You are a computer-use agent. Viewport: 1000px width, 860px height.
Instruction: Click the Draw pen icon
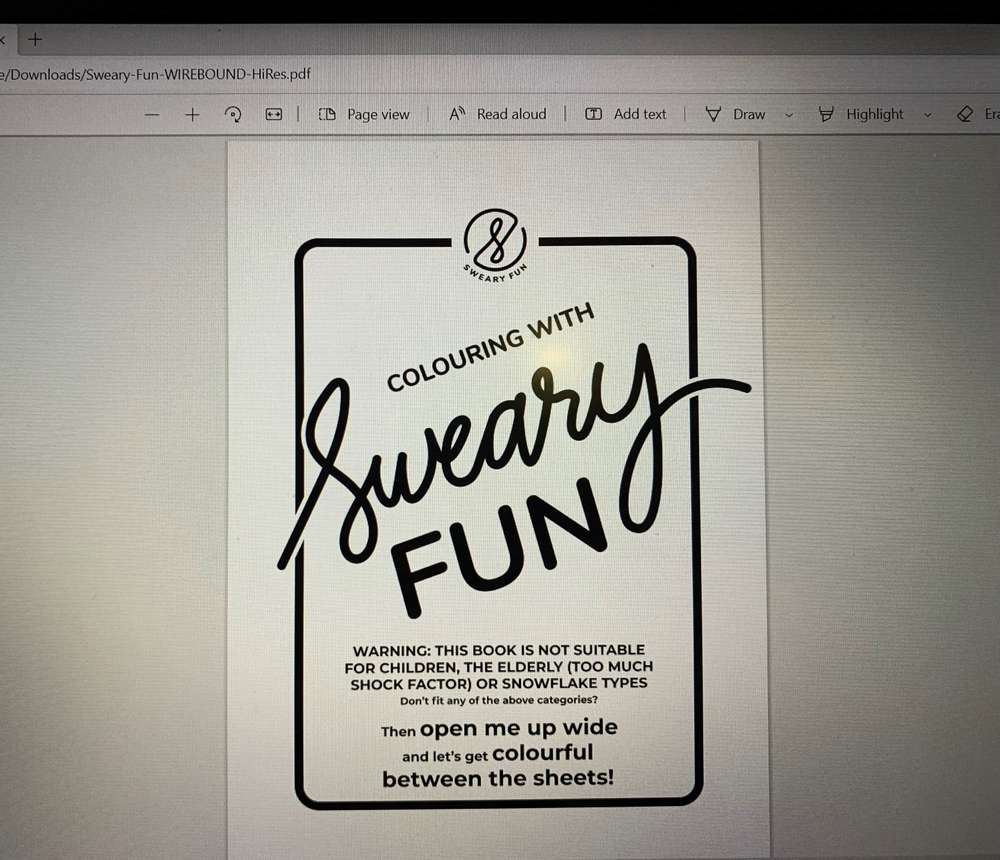[713, 114]
